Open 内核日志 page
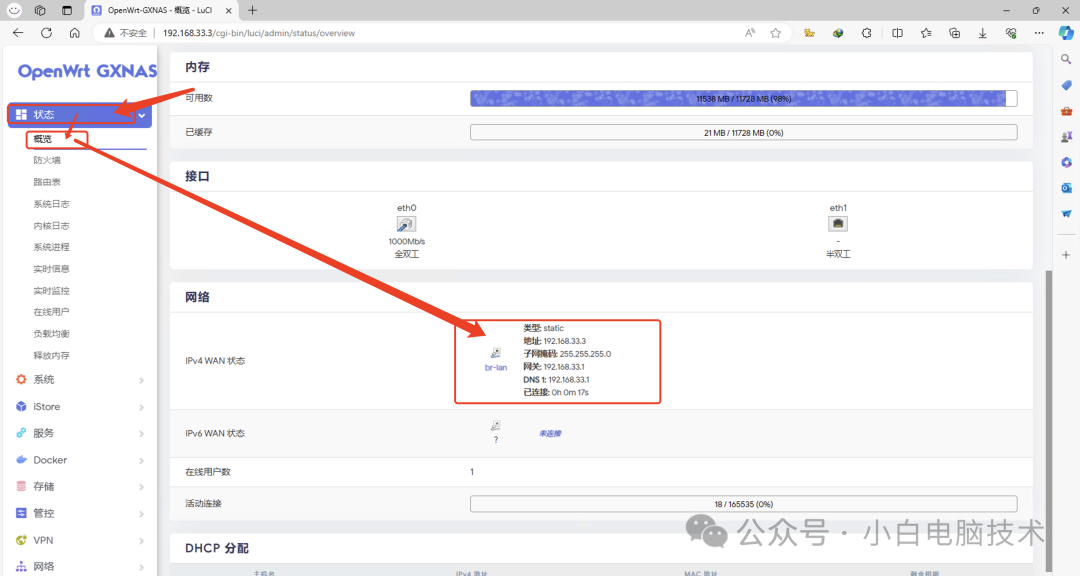The width and height of the screenshot is (1080, 576). pyautogui.click(x=52, y=225)
